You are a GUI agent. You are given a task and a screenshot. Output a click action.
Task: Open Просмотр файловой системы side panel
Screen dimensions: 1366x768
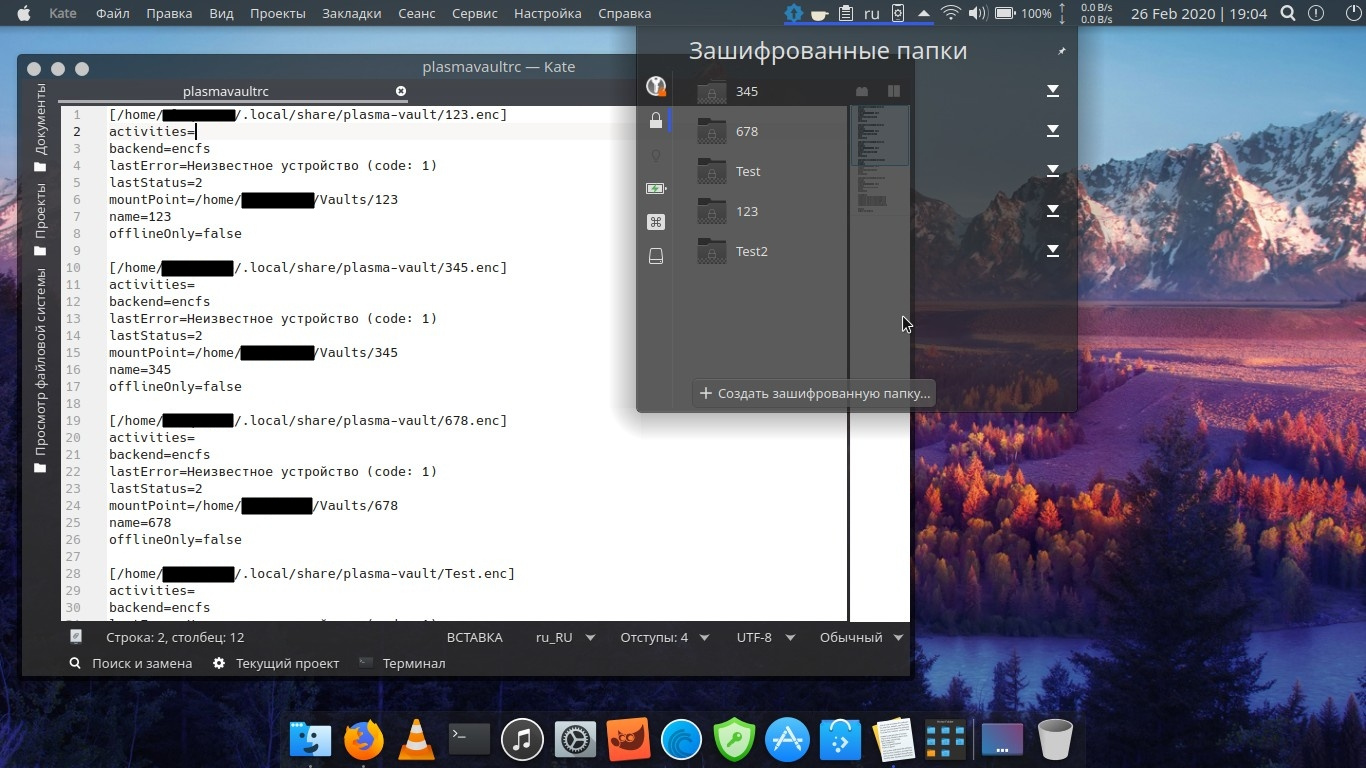point(40,369)
